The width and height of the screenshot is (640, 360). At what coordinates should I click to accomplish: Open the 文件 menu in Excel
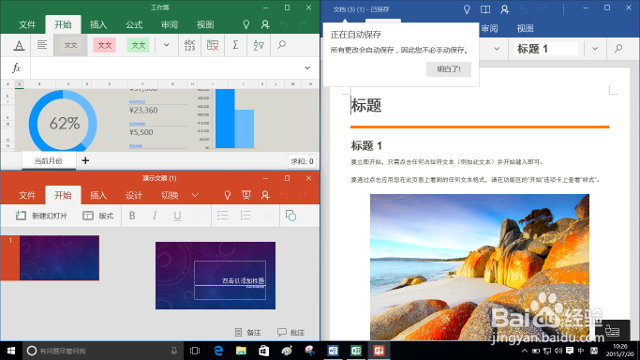click(x=27, y=25)
